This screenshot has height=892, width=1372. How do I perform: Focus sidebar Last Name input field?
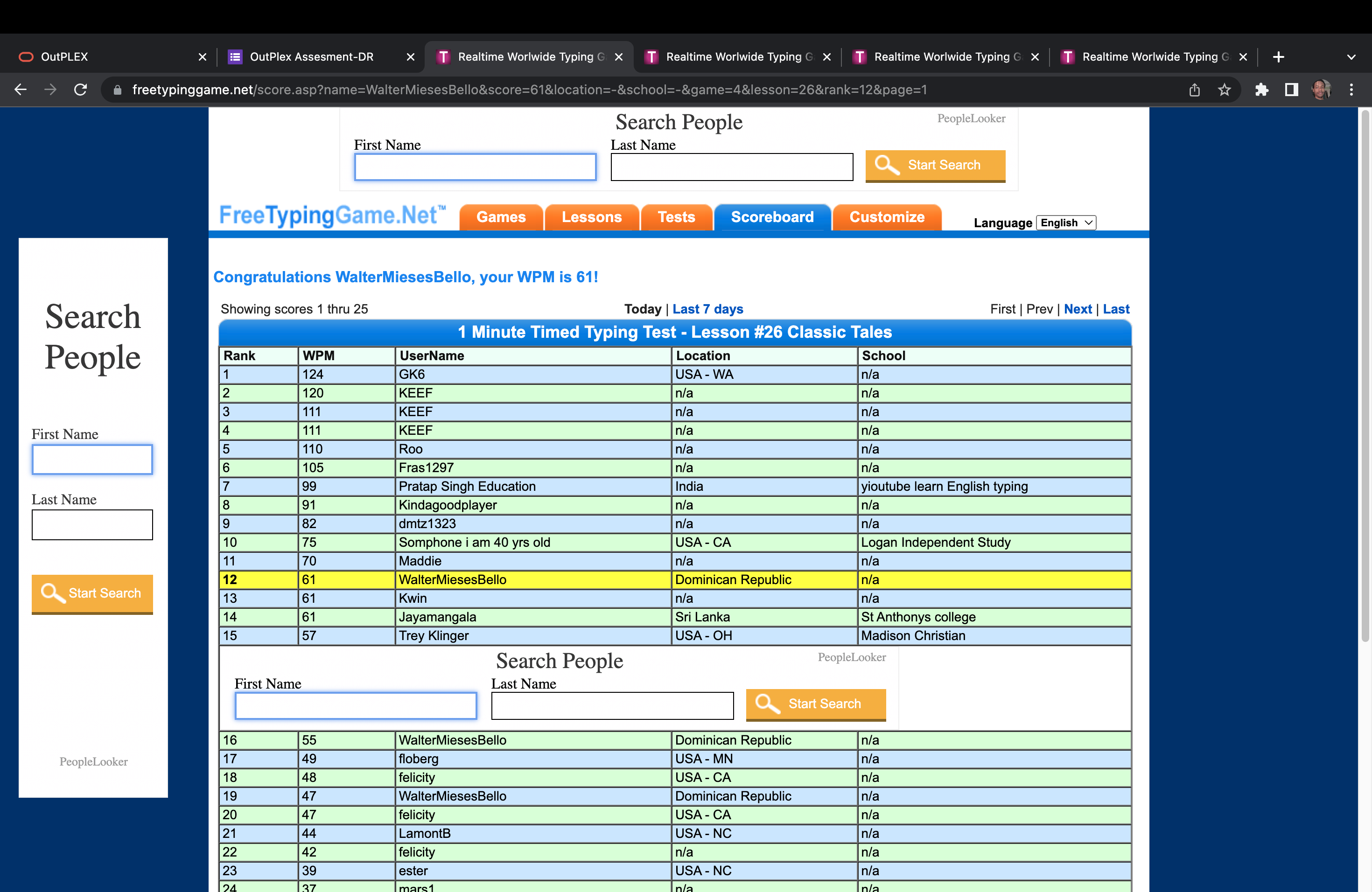(x=92, y=525)
